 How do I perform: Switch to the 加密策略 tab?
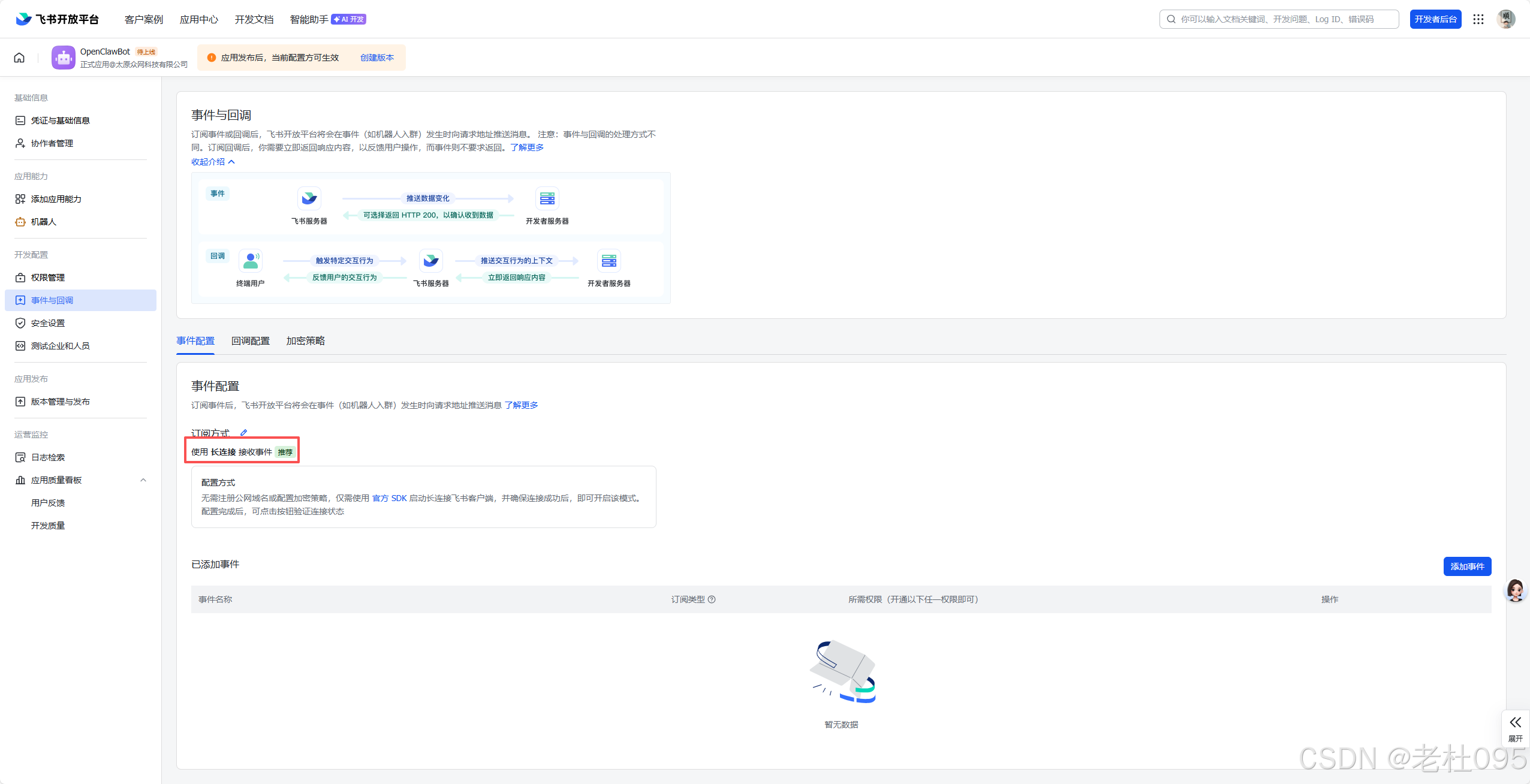coord(305,340)
